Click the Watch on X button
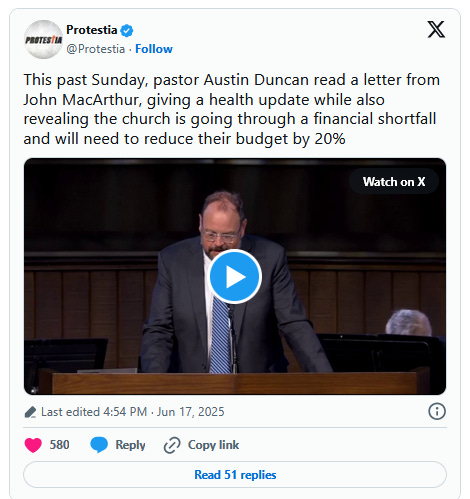 [394, 182]
